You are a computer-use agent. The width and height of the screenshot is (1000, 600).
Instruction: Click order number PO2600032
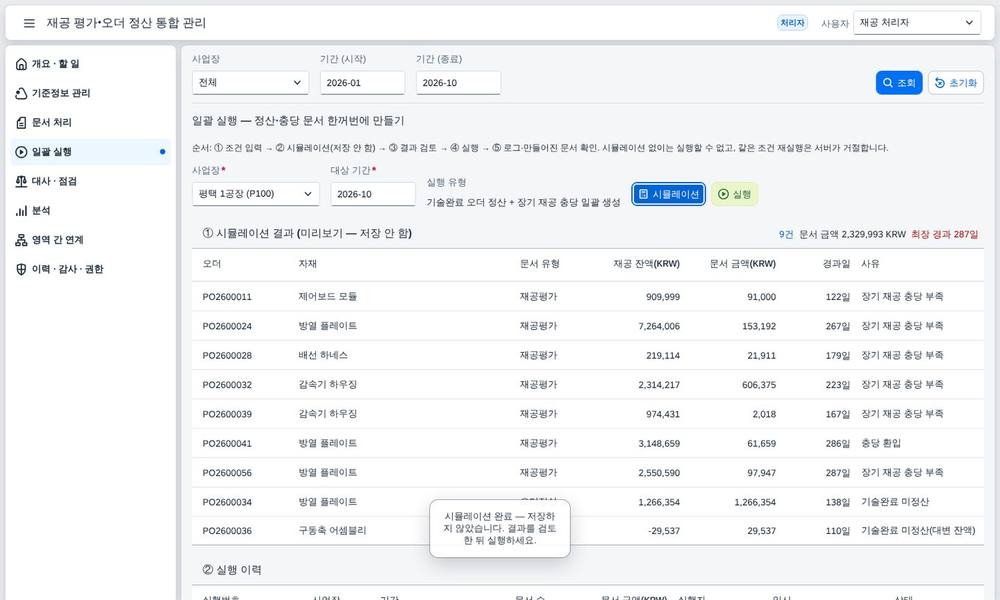coord(227,384)
